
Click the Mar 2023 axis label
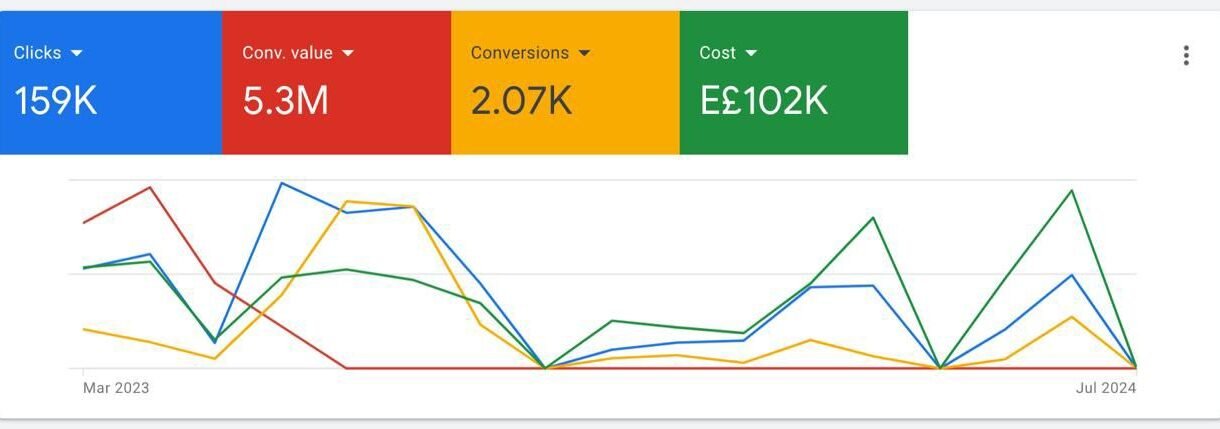click(x=116, y=388)
